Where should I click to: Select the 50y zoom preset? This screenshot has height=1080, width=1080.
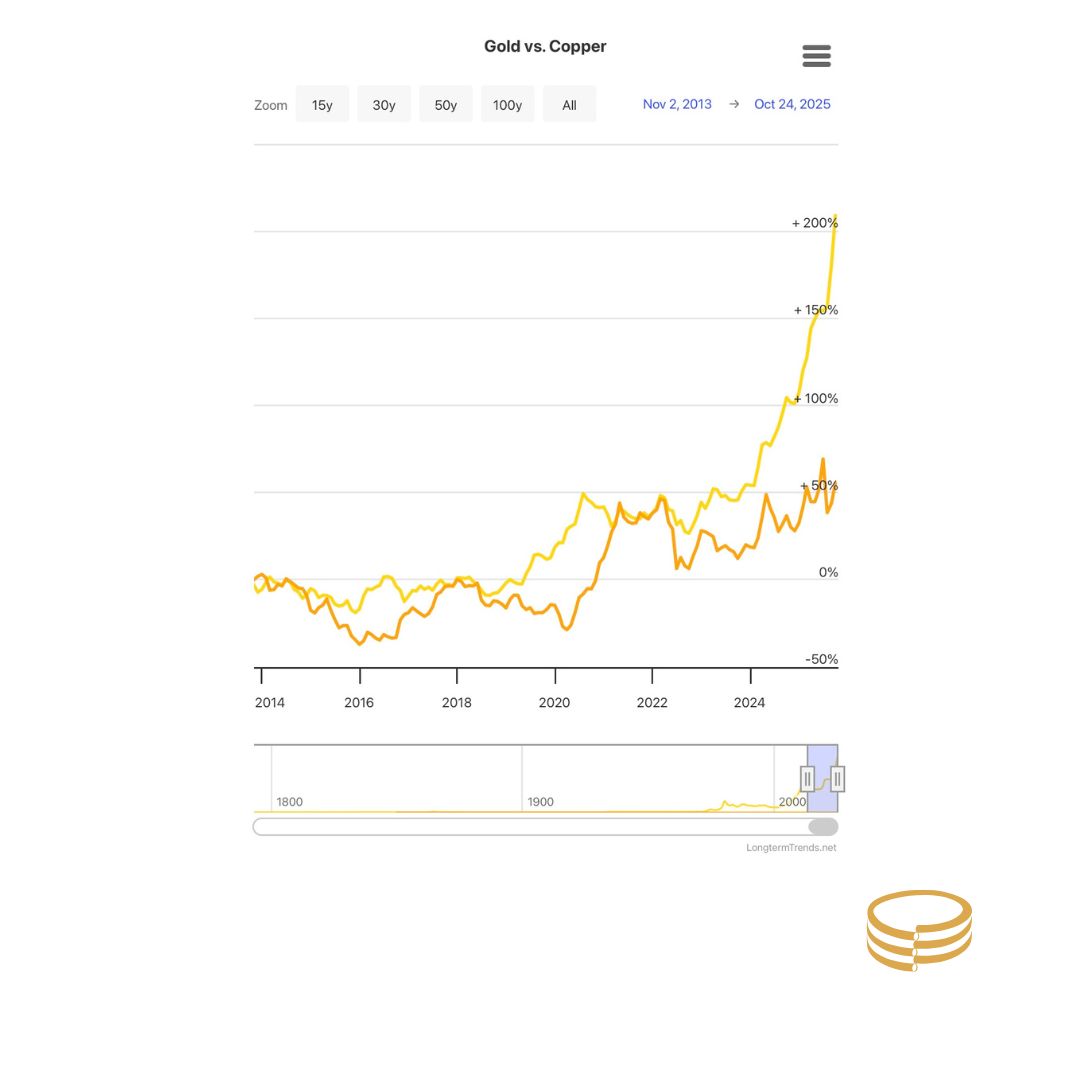[x=445, y=104]
